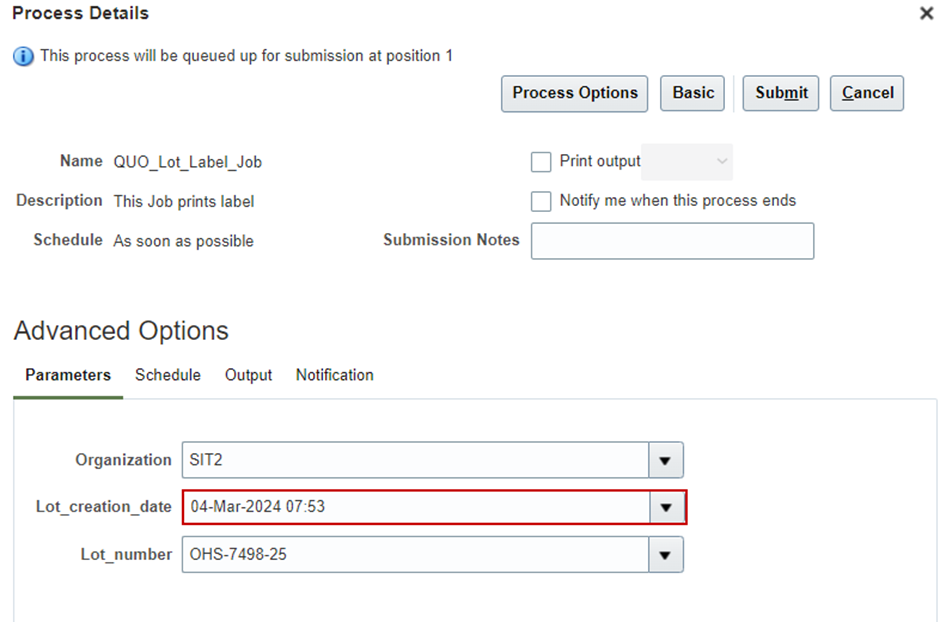Screen dimensions: 940x622
Task: Select the Notification tab
Action: 335,375
